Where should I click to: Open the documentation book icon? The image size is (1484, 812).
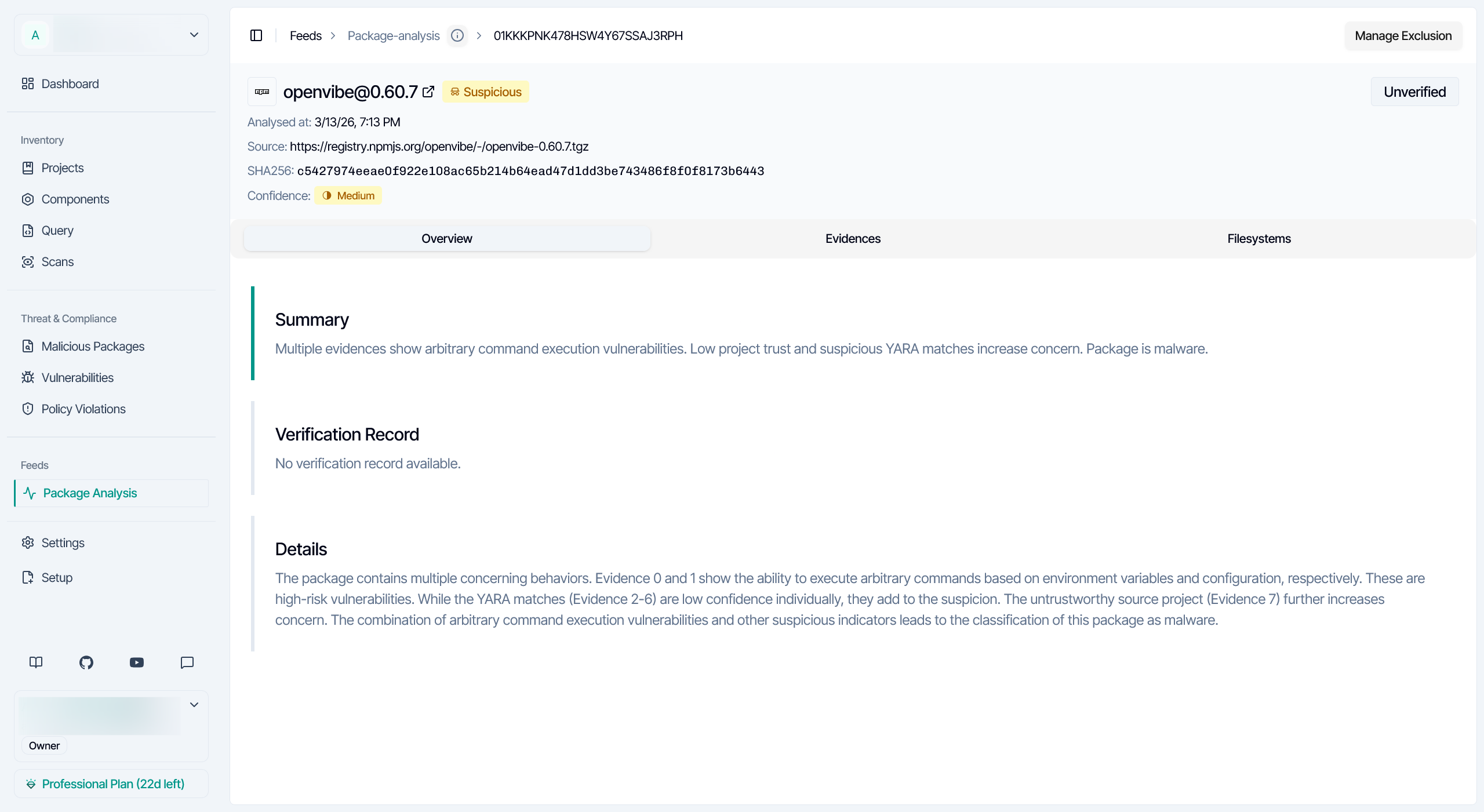click(x=35, y=662)
